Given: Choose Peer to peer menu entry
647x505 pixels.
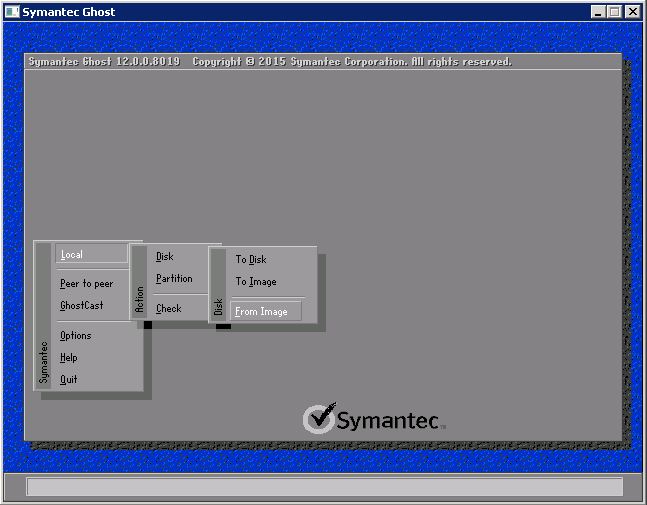Looking at the screenshot, I should pos(86,283).
